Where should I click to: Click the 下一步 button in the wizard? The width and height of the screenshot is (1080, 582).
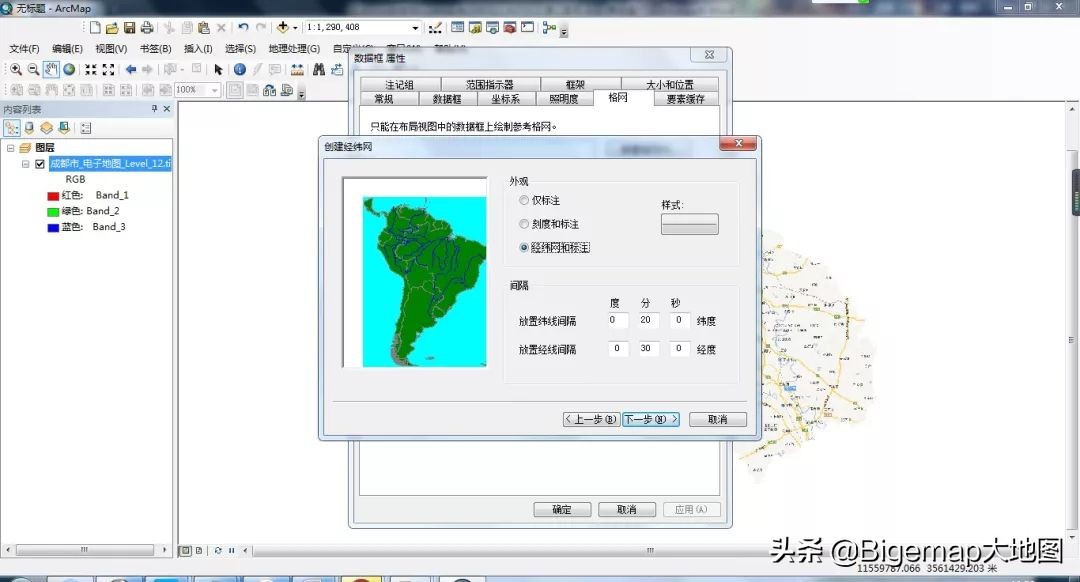[x=649, y=419]
